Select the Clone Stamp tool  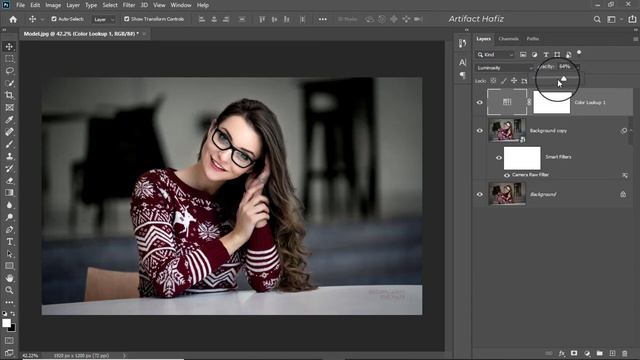click(x=9, y=156)
